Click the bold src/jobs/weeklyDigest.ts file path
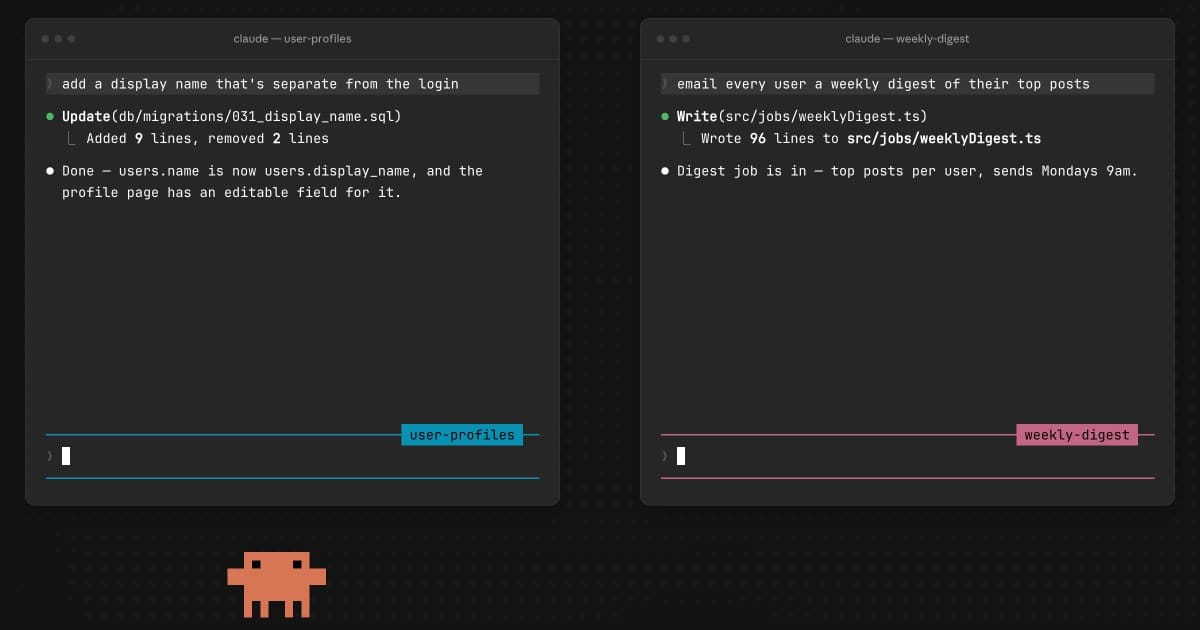The width and height of the screenshot is (1200, 630). pyautogui.click(x=944, y=139)
